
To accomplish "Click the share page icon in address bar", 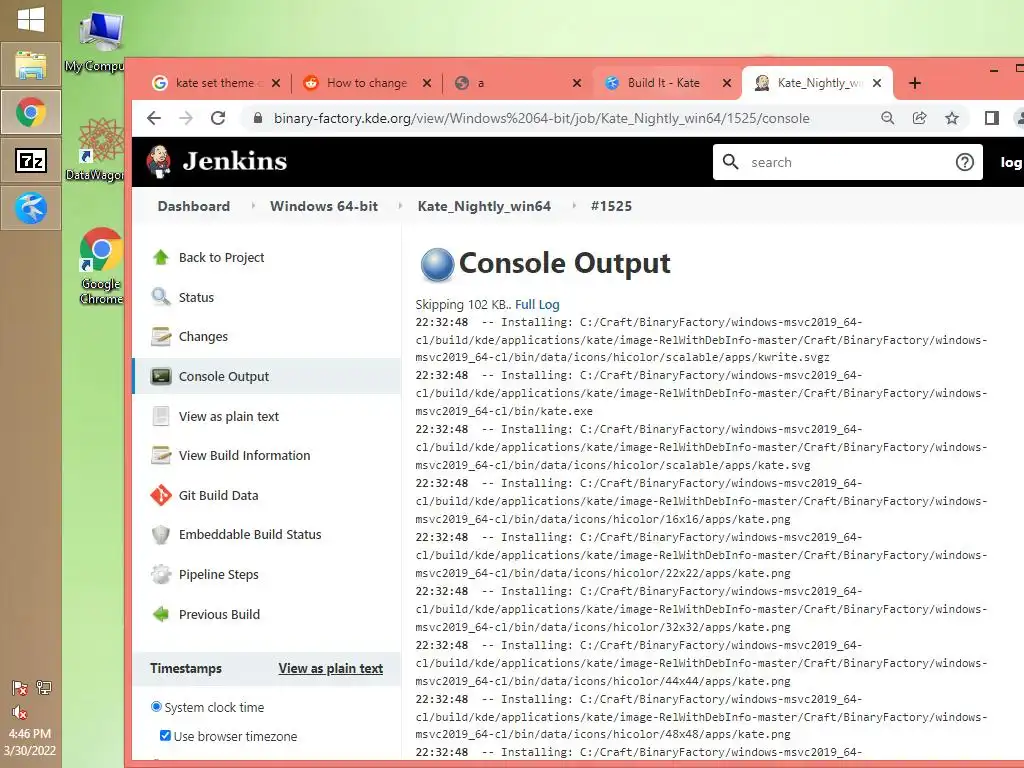I will [x=920, y=118].
